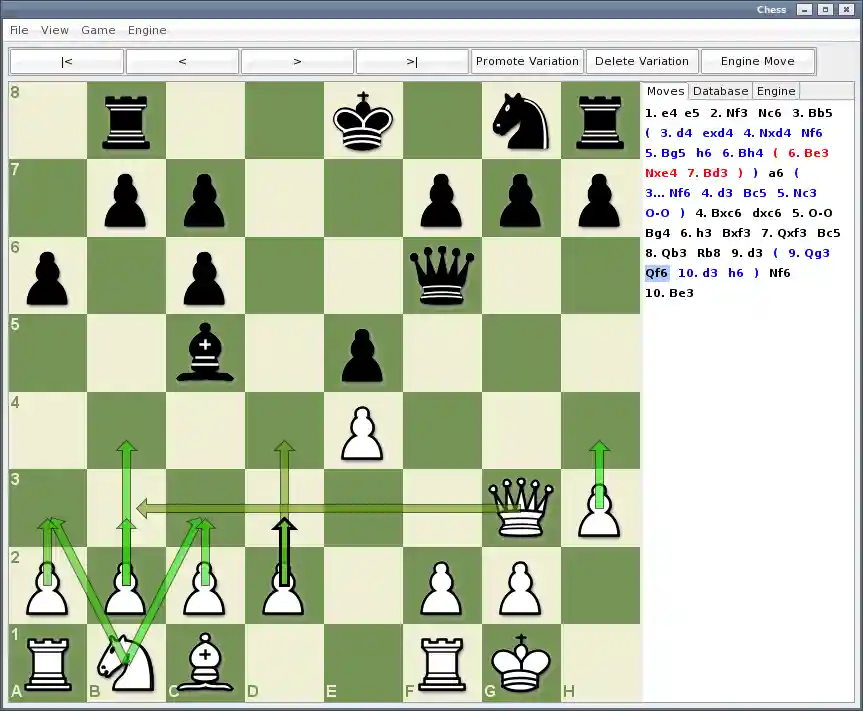Switch to the Database tab
Image resolution: width=863 pixels, height=711 pixels.
[x=720, y=91]
